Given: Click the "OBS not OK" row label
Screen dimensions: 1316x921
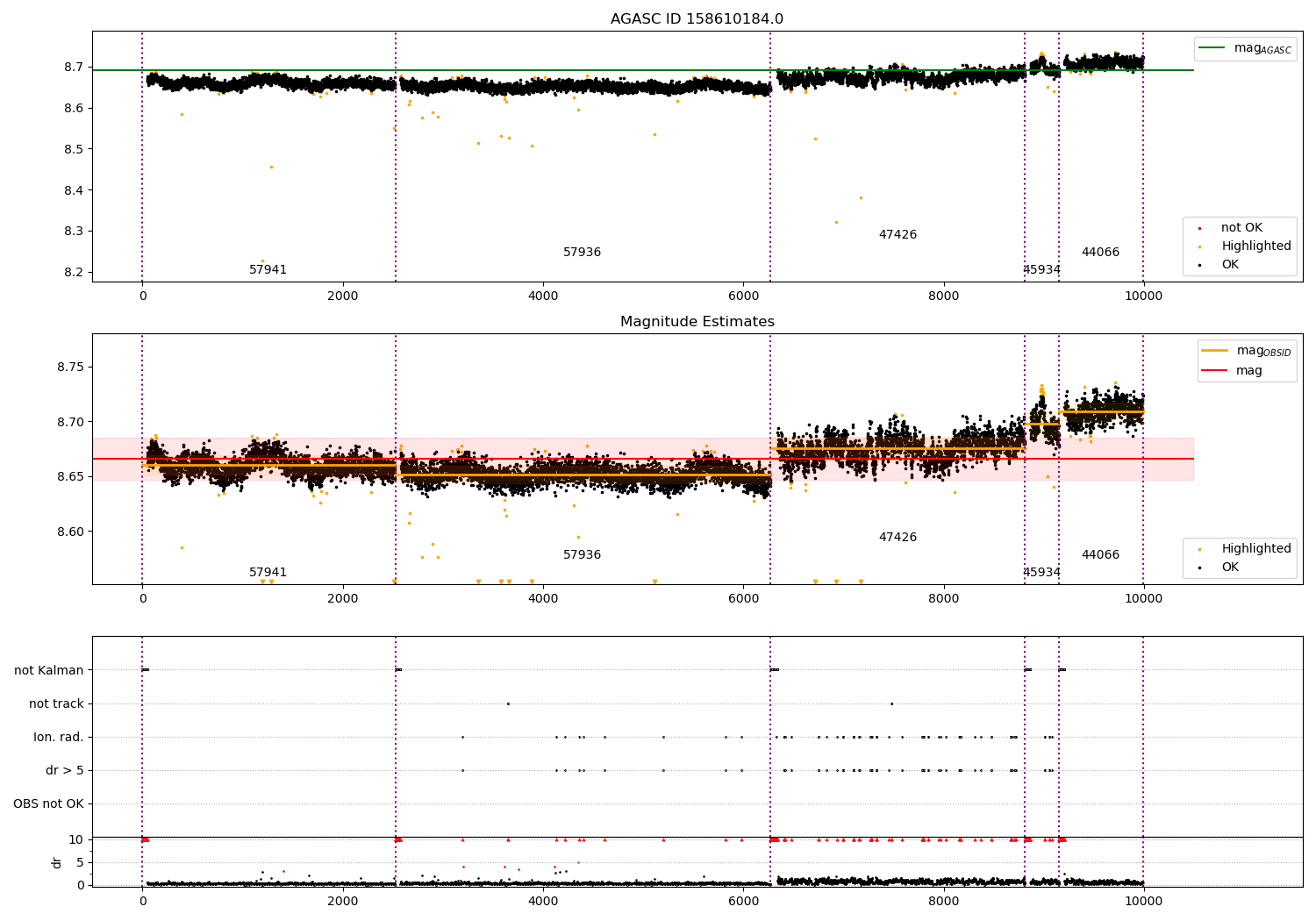Looking at the screenshot, I should [48, 804].
